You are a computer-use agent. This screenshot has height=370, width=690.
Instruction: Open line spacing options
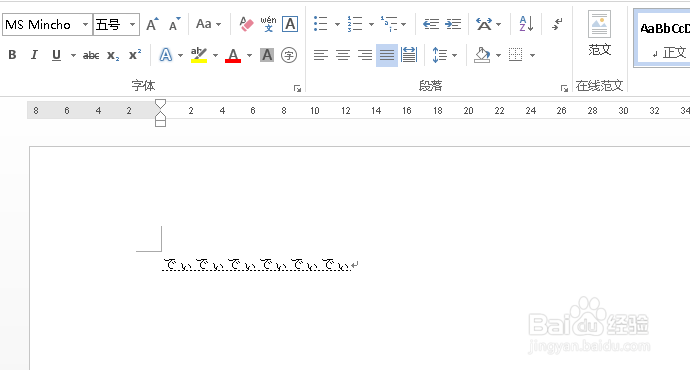pyautogui.click(x=439, y=55)
